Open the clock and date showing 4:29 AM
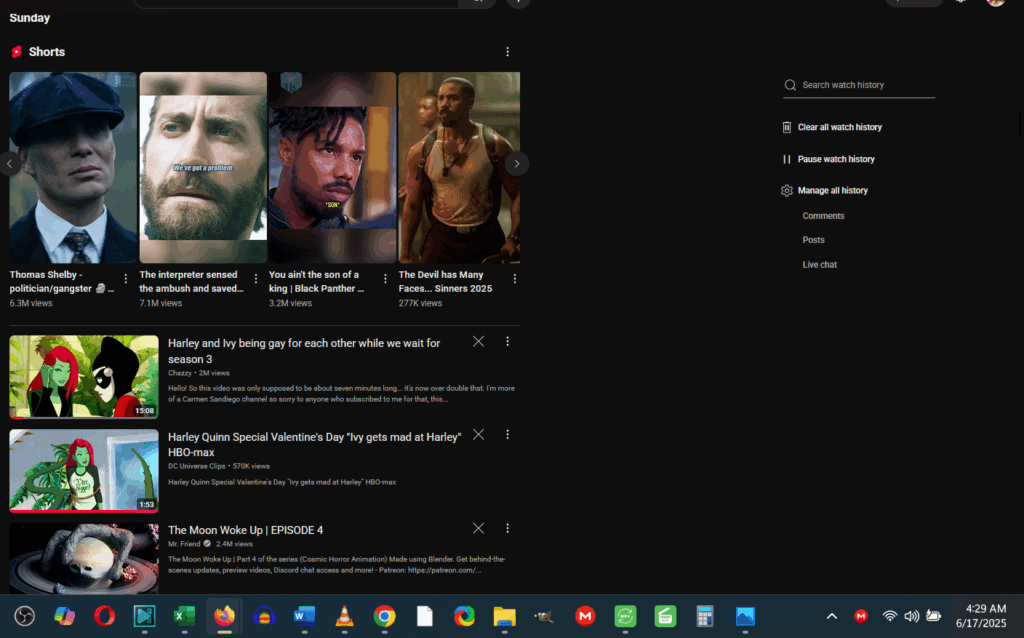Viewport: 1024px width, 638px height. coord(981,616)
